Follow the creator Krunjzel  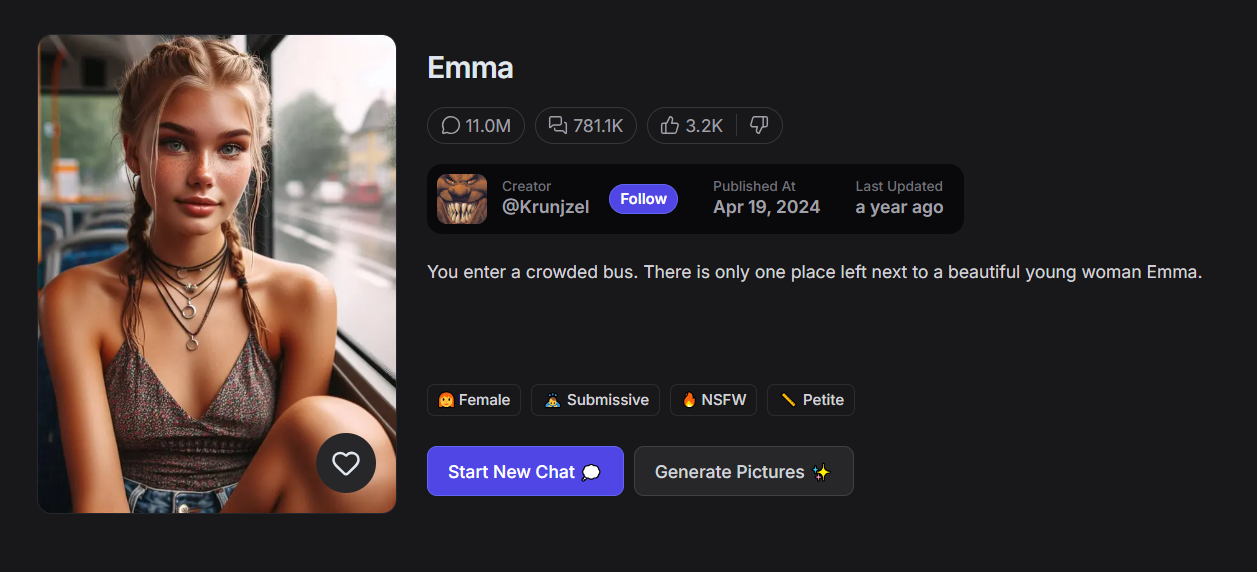(643, 199)
